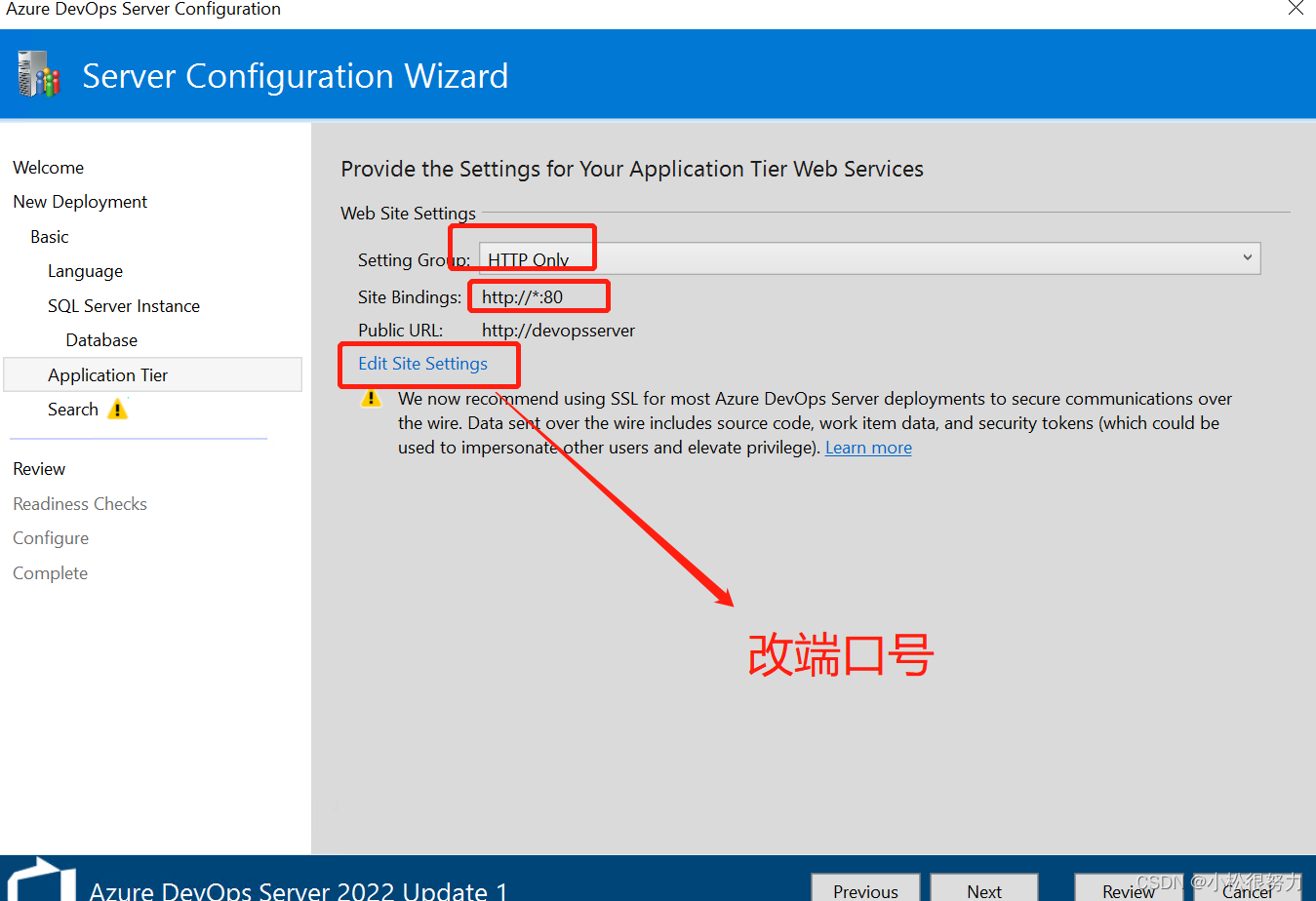The height and width of the screenshot is (901, 1316).
Task: Click the Server Configuration Wizard header icon
Action: point(39,74)
